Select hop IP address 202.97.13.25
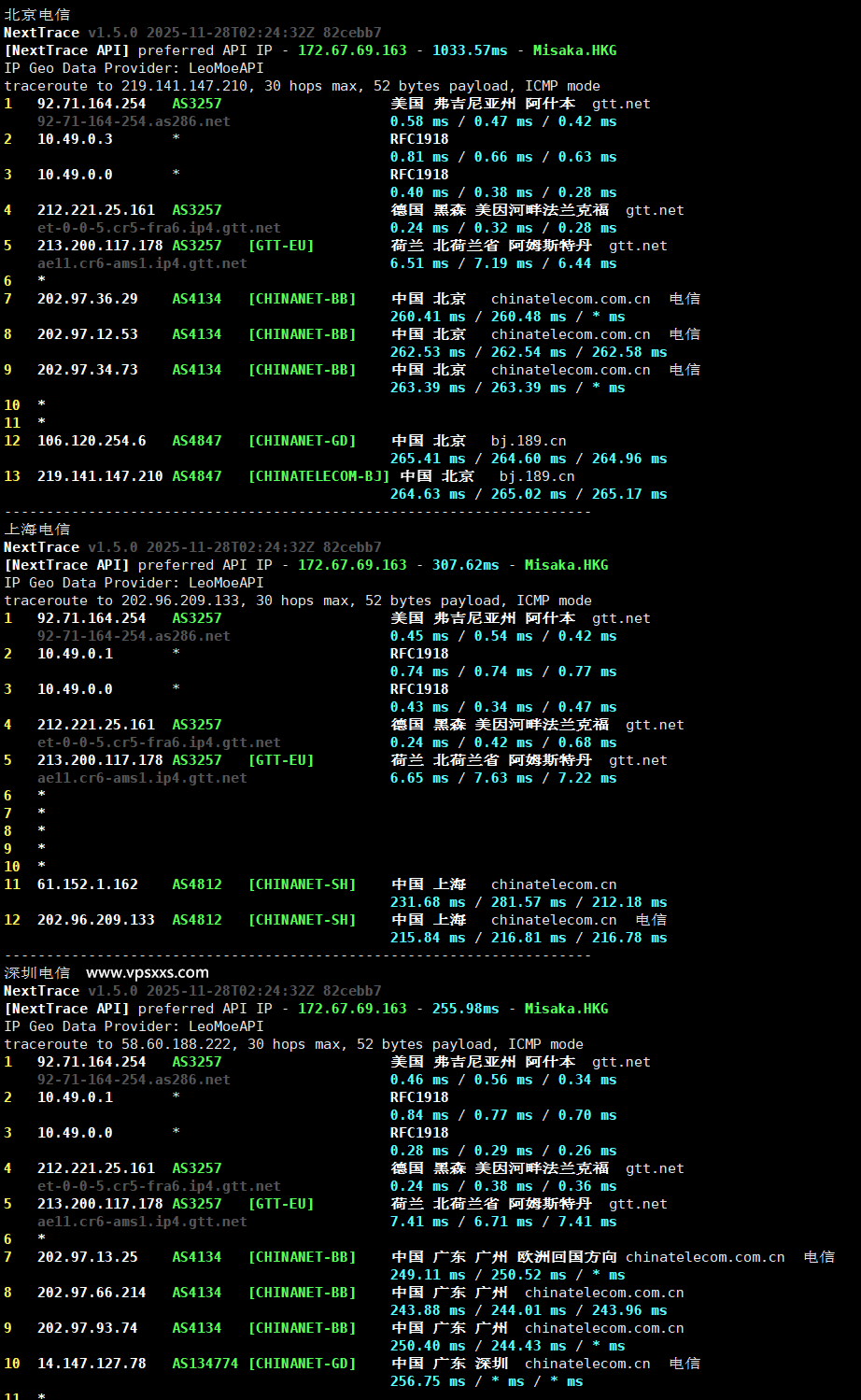 pyautogui.click(x=88, y=1257)
